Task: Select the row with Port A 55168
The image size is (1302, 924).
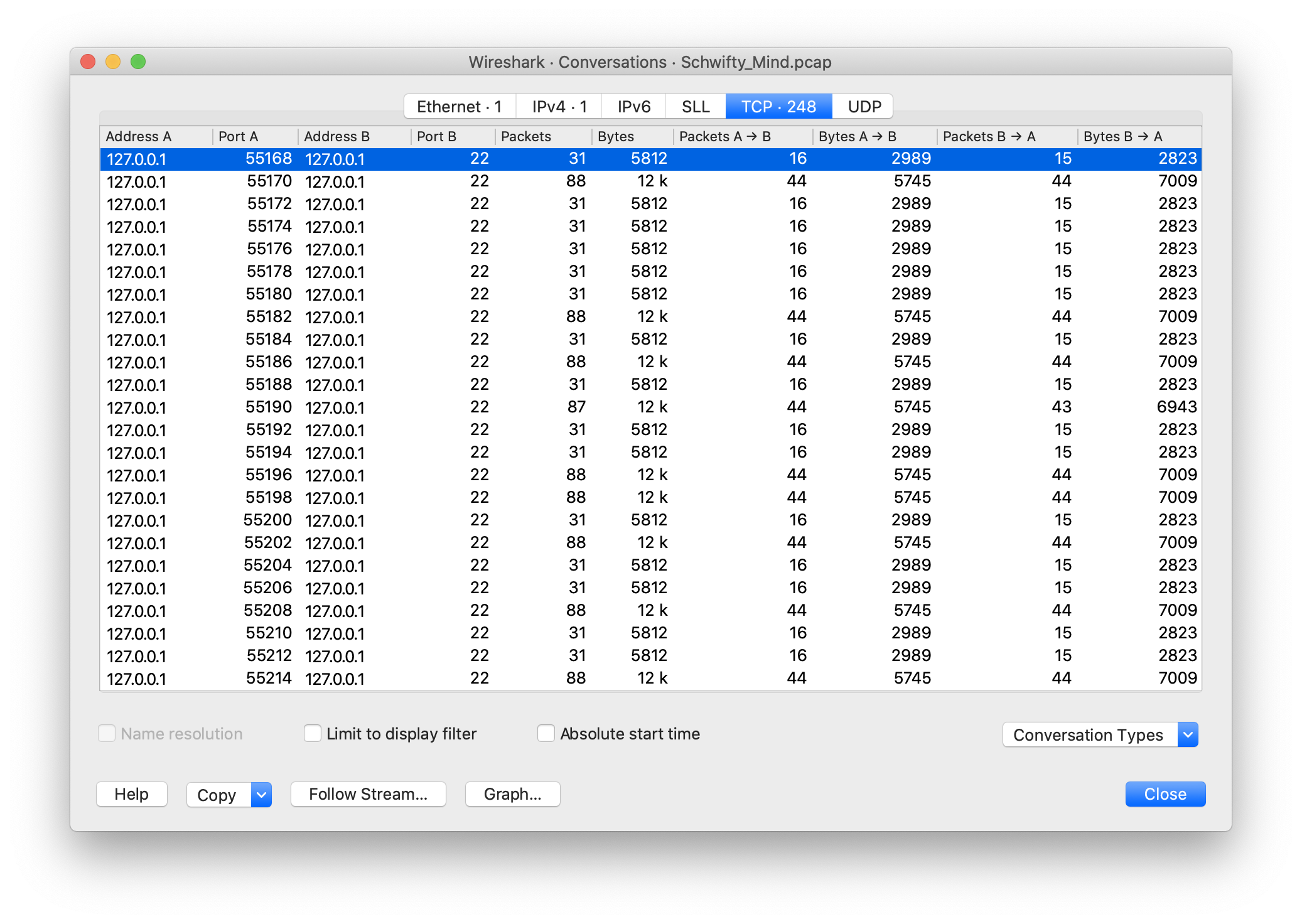Action: click(651, 159)
